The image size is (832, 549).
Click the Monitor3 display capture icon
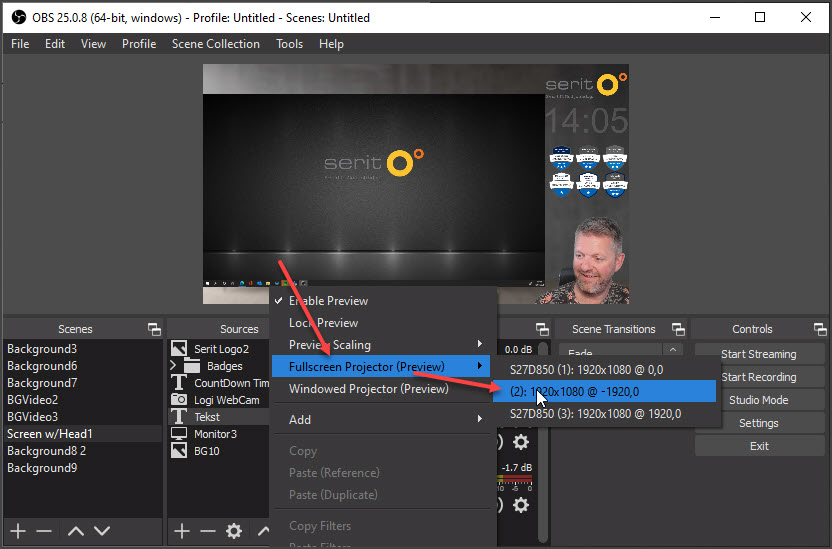[179, 433]
